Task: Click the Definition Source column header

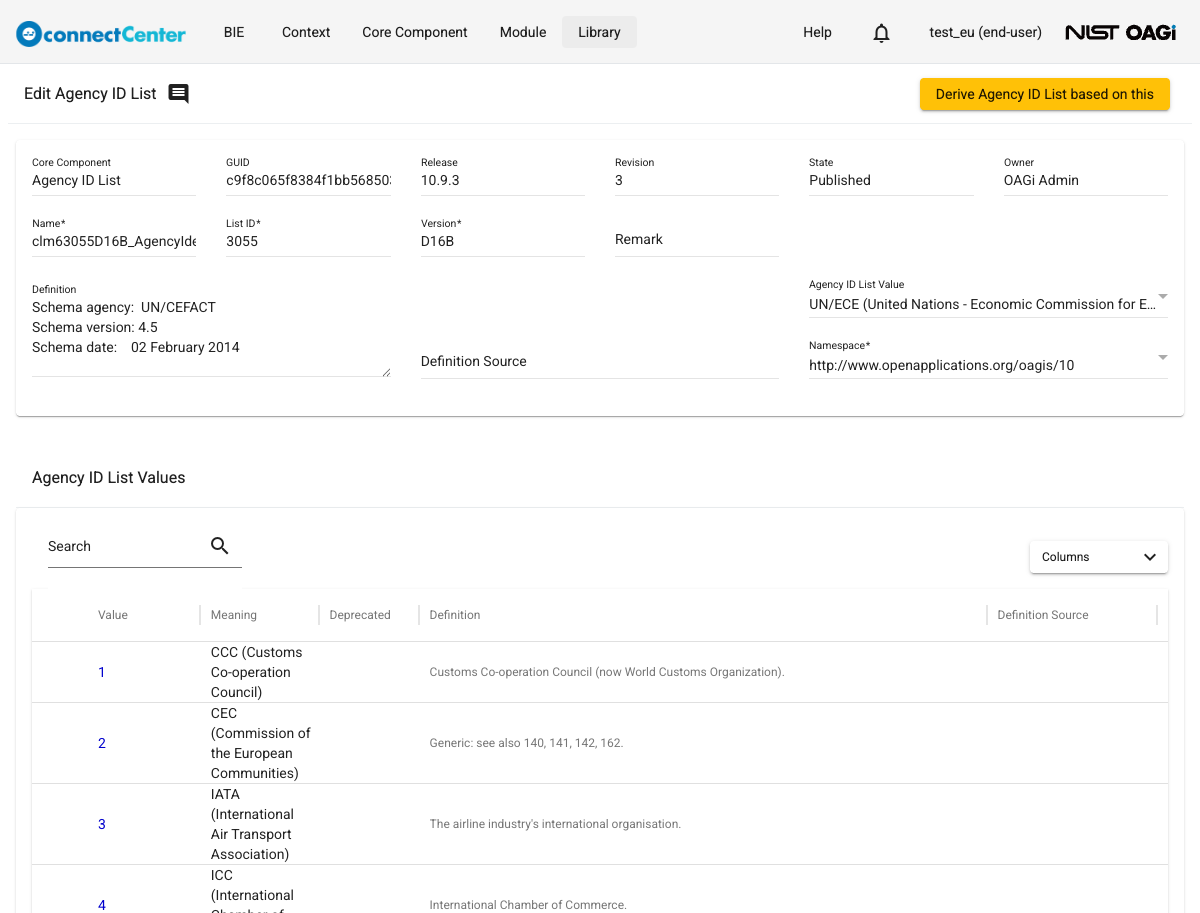Action: click(x=1043, y=615)
